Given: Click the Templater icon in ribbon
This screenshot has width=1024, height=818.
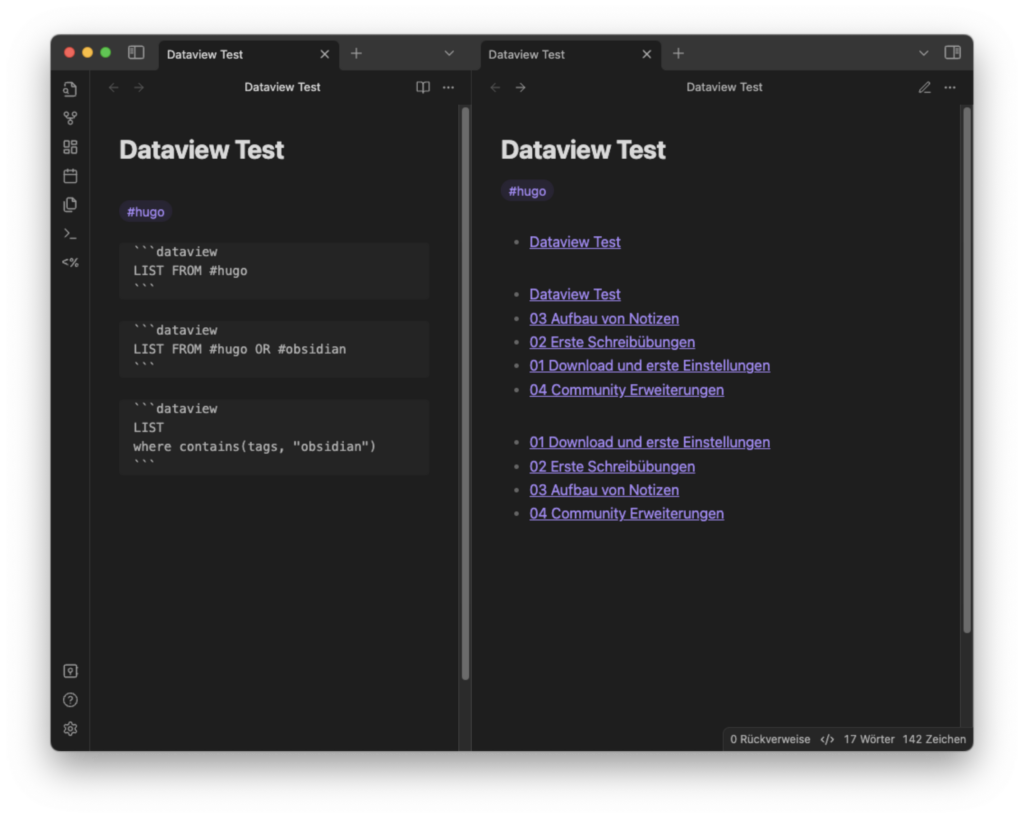Looking at the screenshot, I should (71, 262).
